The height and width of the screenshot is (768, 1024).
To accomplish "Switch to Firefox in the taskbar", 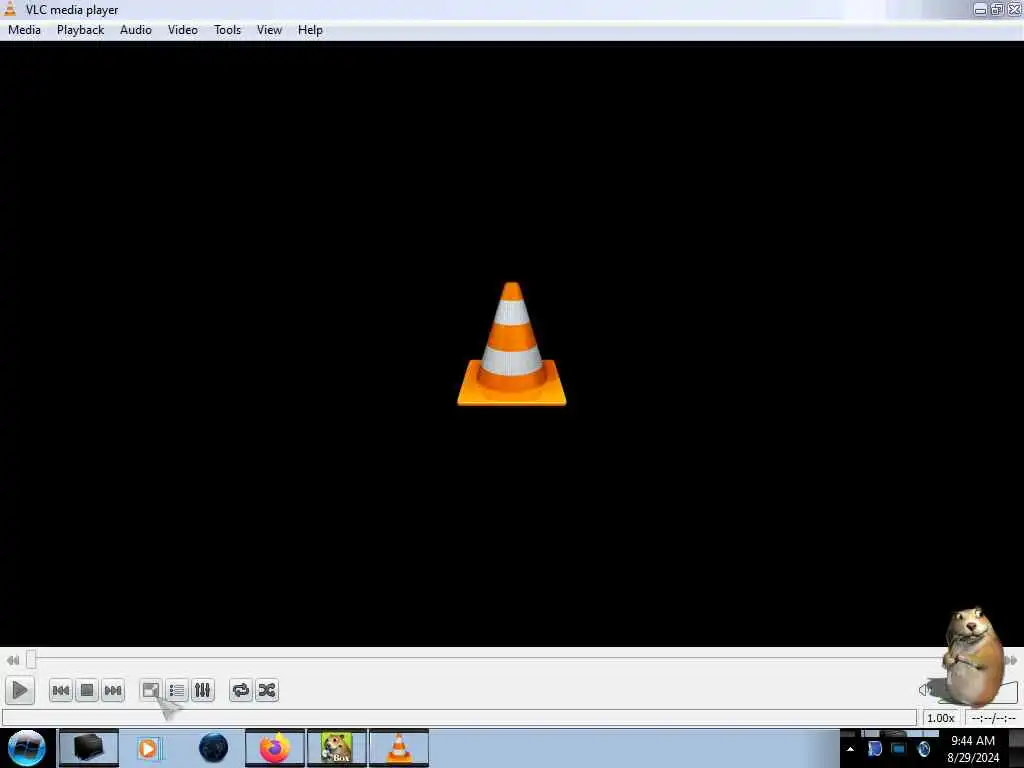I will click(275, 748).
